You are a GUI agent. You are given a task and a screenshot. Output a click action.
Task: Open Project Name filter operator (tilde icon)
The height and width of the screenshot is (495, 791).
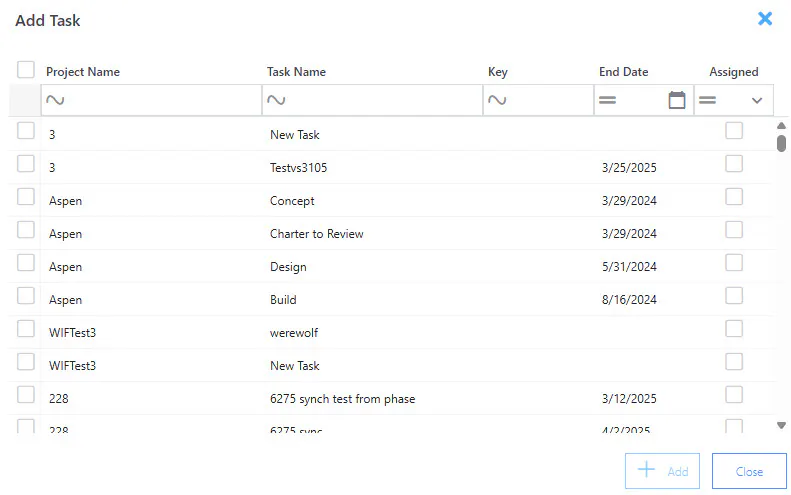pos(55,100)
